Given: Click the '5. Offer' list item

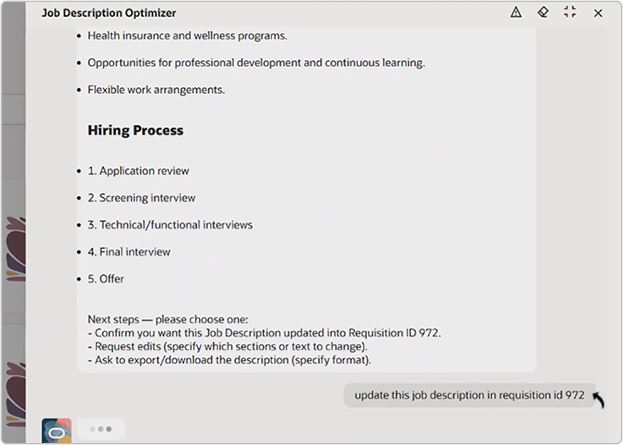Looking at the screenshot, I should 106,279.
